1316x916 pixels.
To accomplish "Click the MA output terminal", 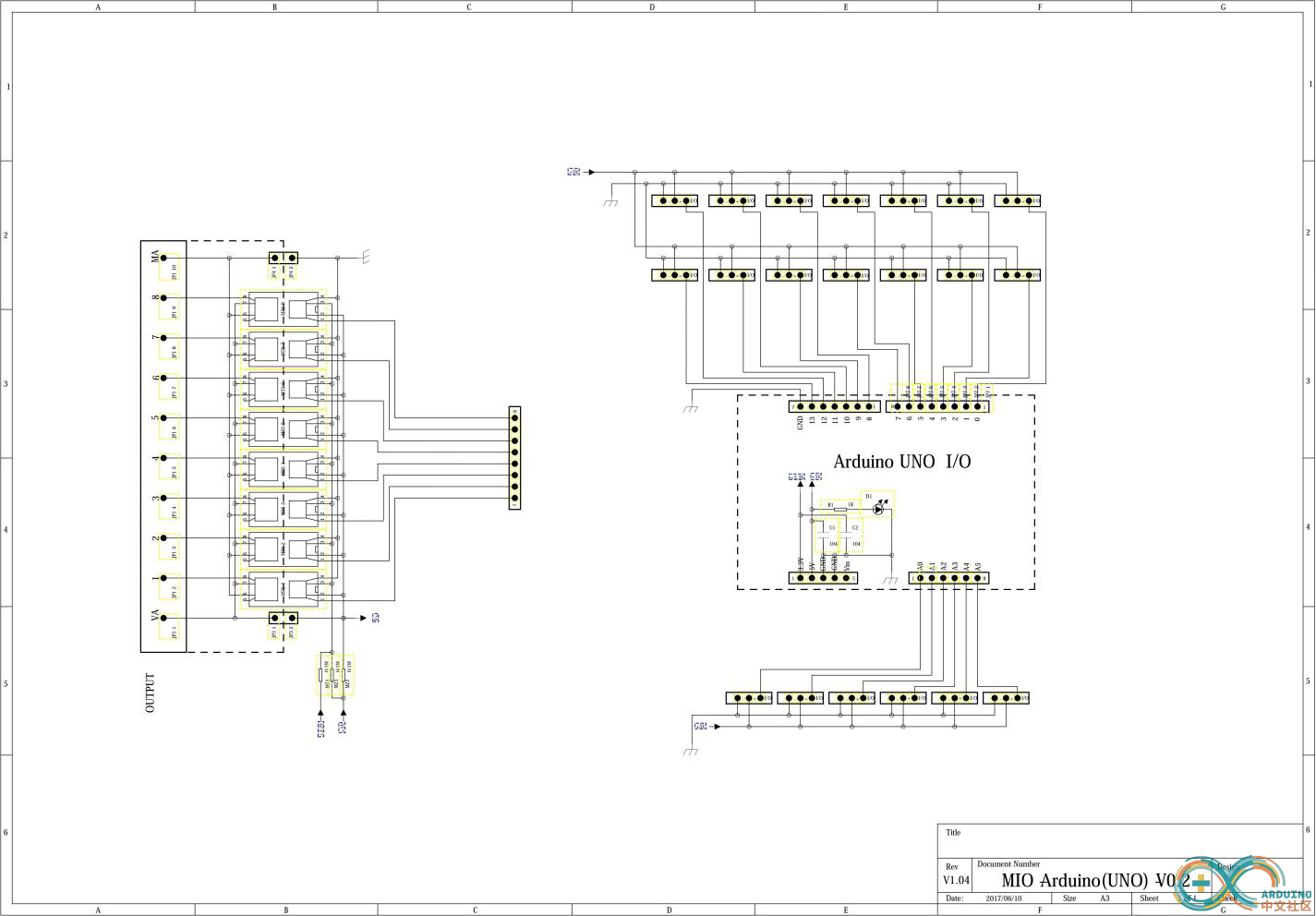I will tap(163, 258).
